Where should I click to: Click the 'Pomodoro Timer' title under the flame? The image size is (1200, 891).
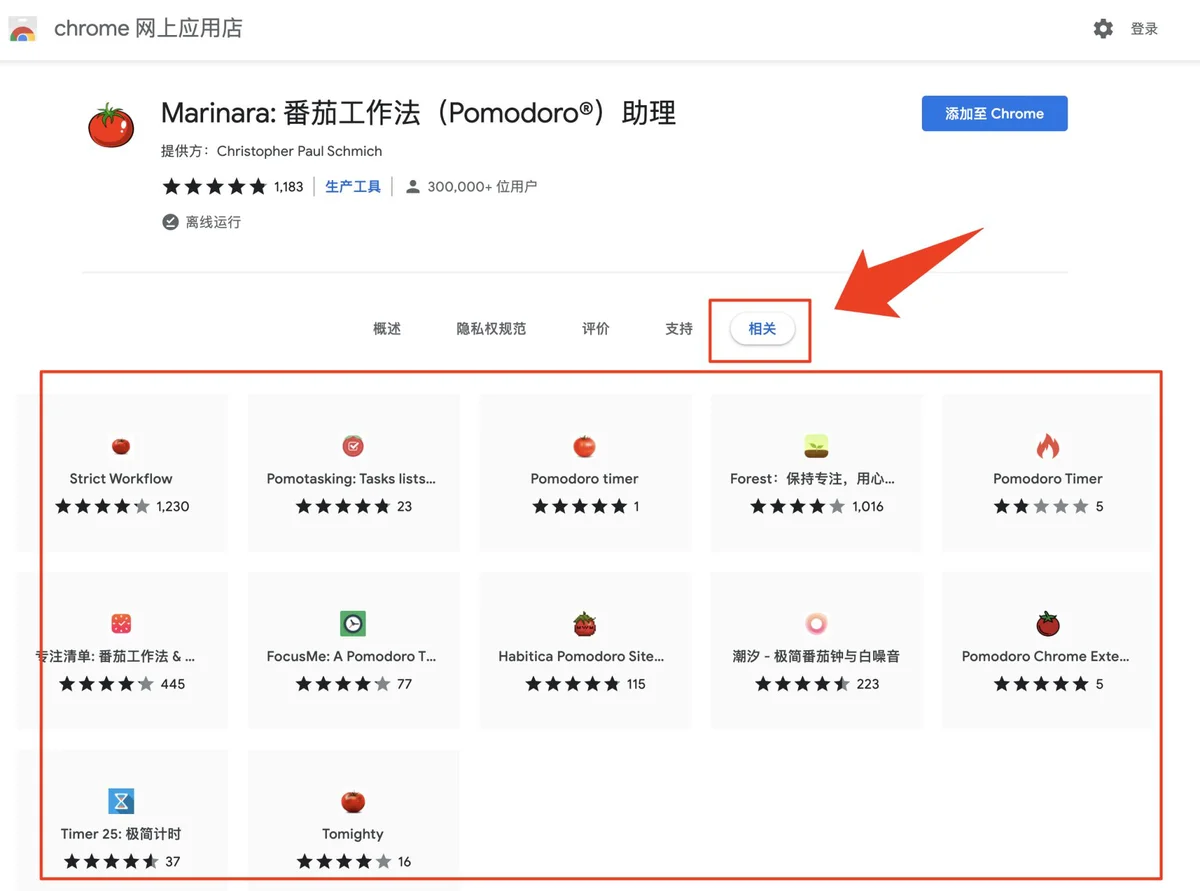coord(1048,479)
